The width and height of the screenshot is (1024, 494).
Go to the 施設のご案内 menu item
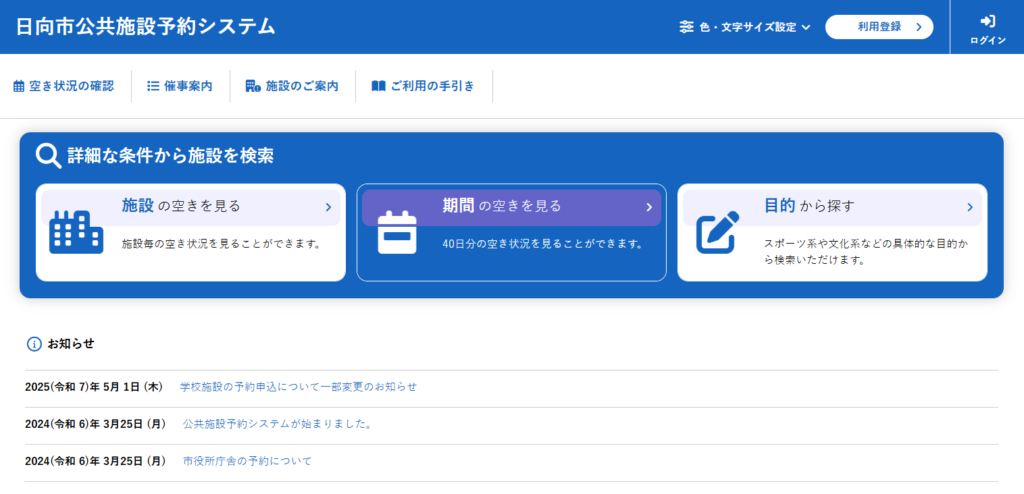coord(292,86)
